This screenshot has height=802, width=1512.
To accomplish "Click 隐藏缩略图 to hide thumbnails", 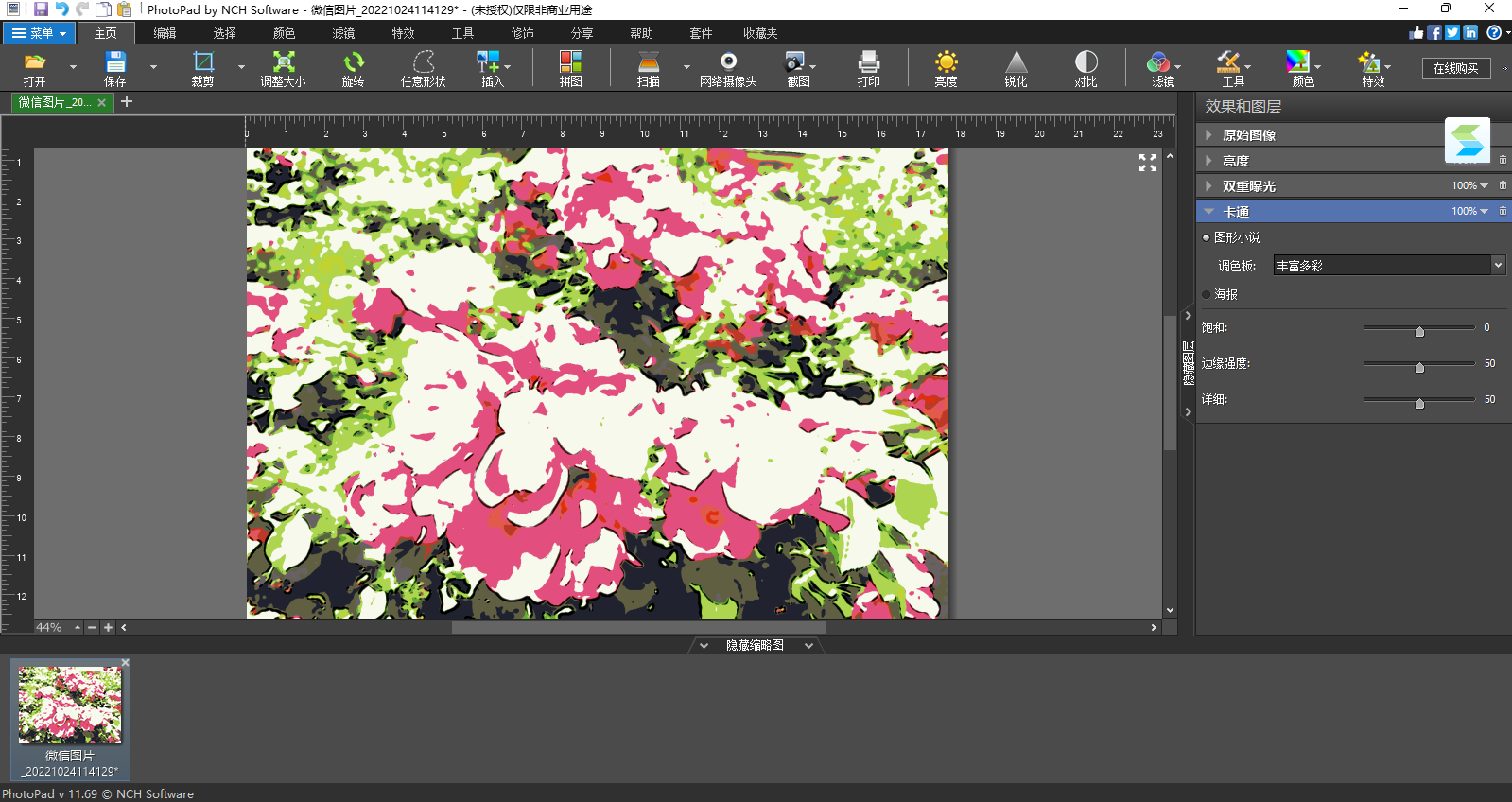I will click(x=755, y=645).
